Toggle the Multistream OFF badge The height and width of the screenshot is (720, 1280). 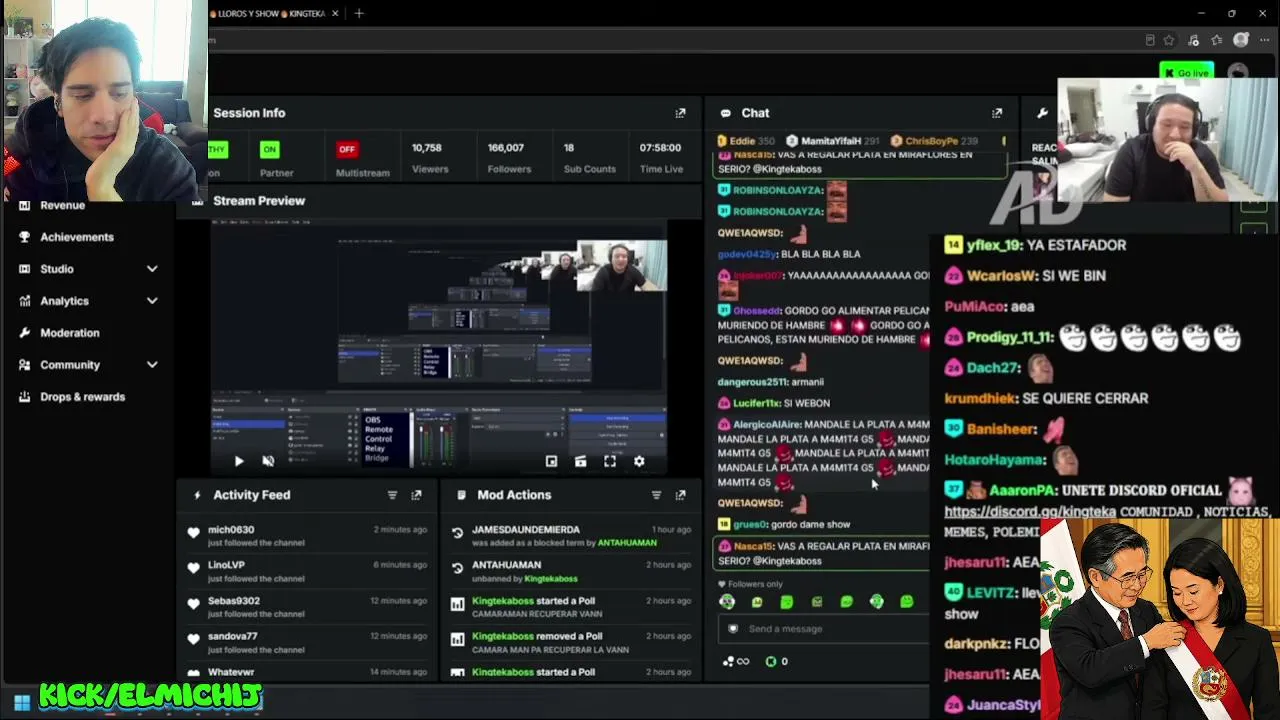[347, 149]
